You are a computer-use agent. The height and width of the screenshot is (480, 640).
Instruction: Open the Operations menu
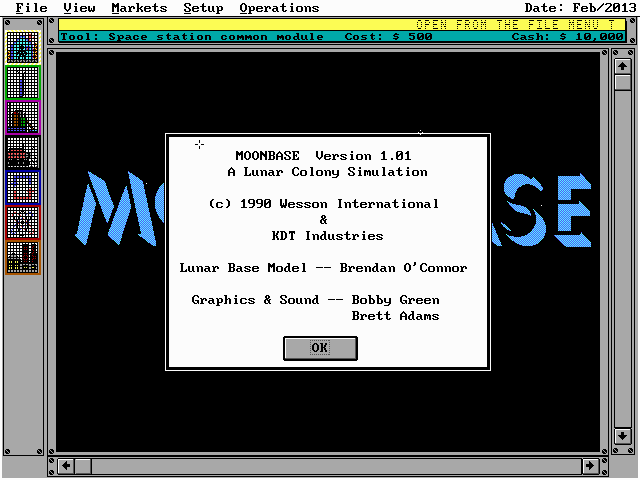pos(279,8)
